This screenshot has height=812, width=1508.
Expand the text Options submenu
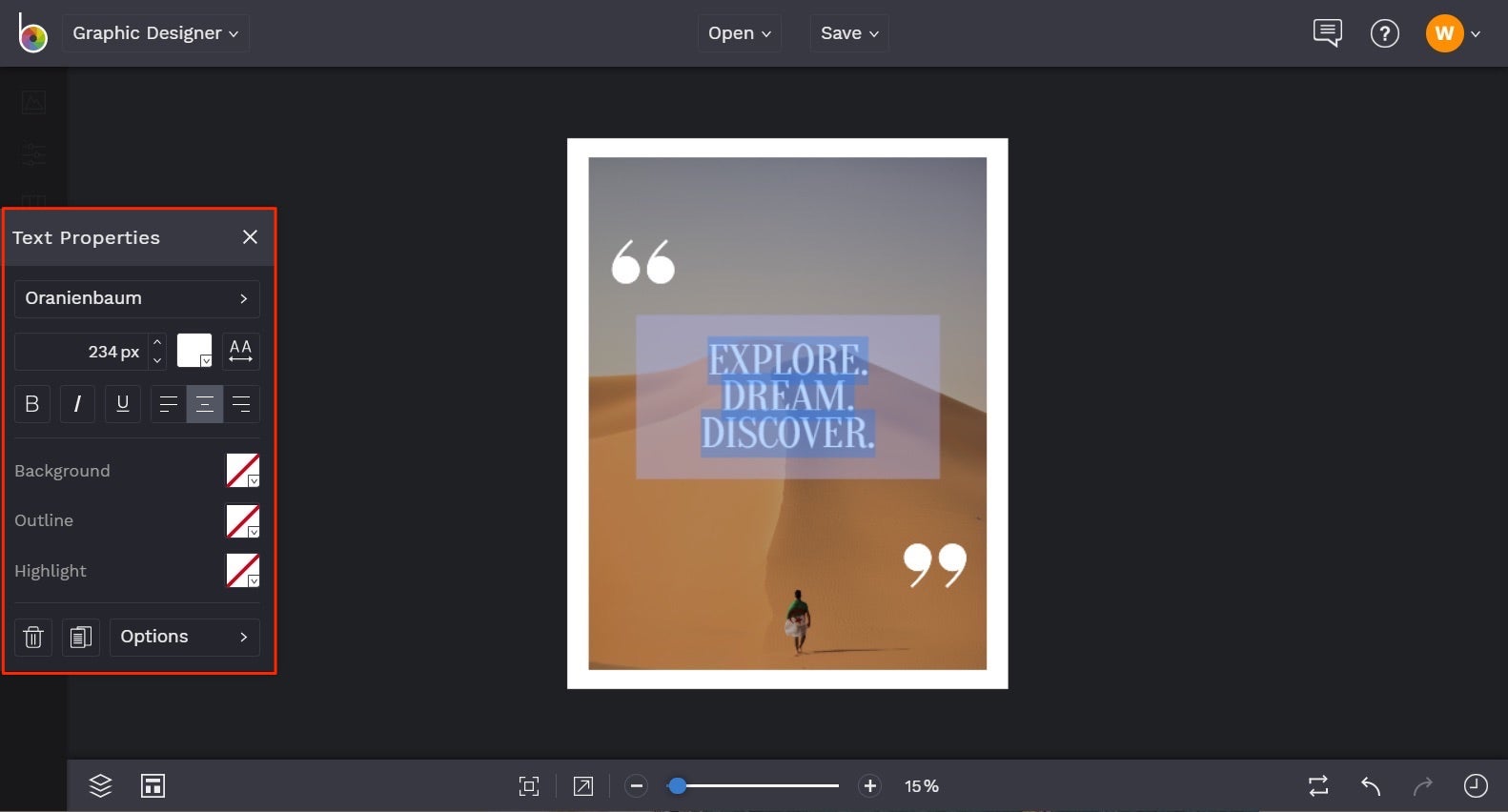[x=184, y=637]
